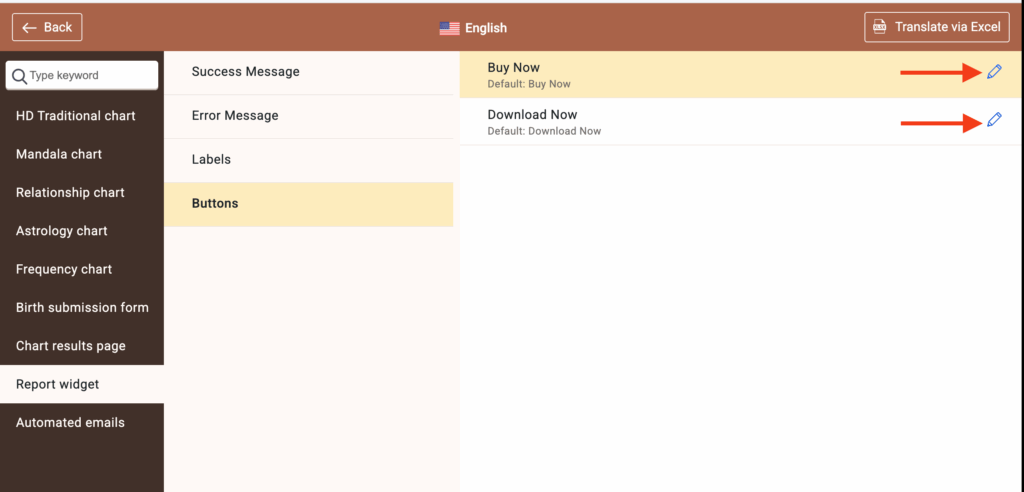
Task: Switch to the Success Message tab
Action: click(x=246, y=72)
